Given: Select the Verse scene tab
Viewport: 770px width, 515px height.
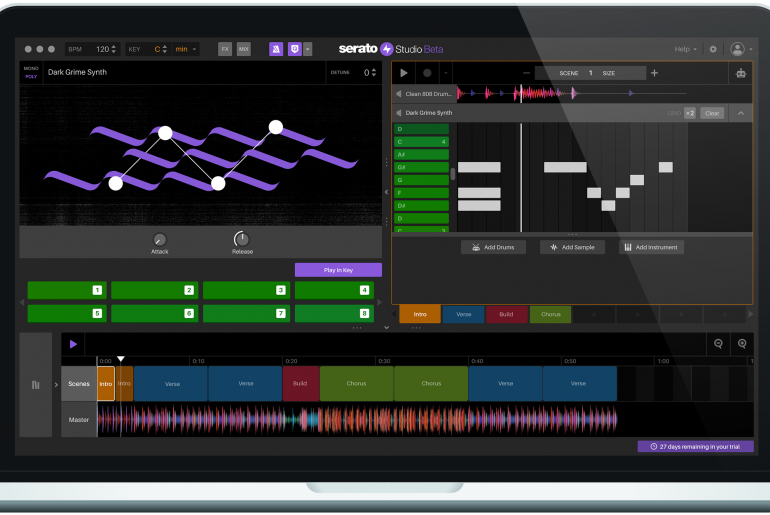Looking at the screenshot, I should [x=464, y=314].
